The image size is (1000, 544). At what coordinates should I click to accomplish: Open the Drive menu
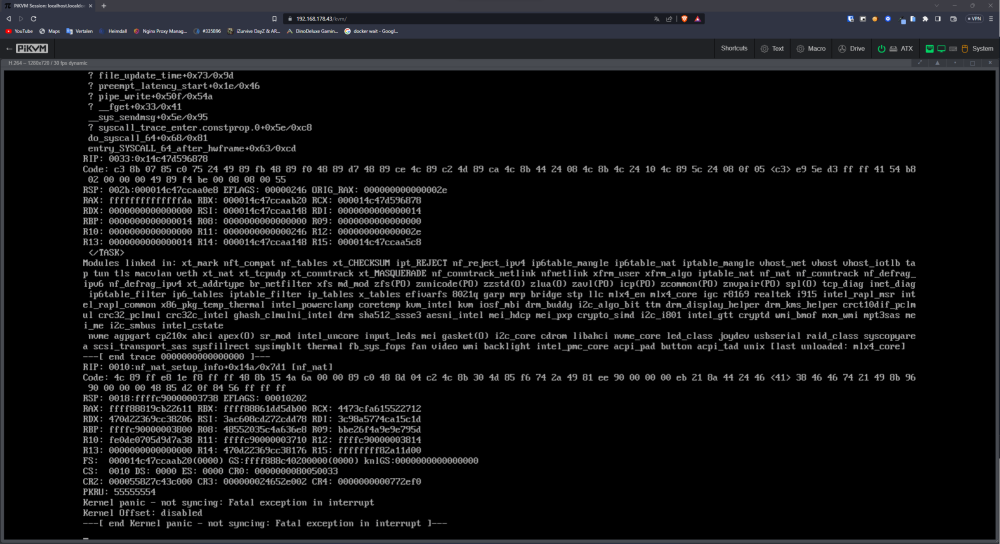click(x=851, y=48)
